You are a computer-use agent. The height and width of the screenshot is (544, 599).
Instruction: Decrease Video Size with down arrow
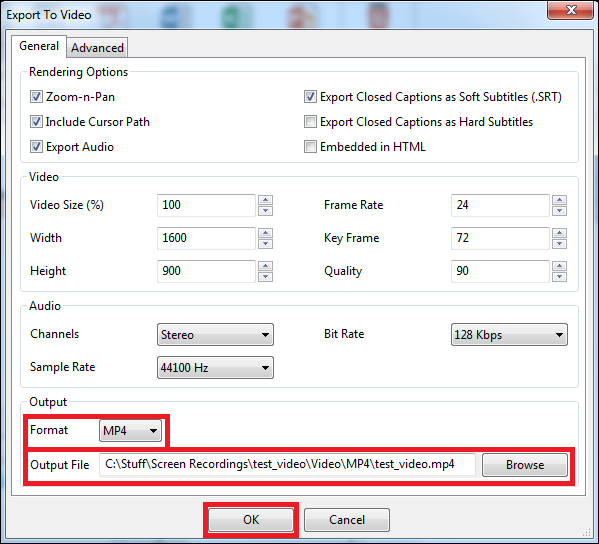point(266,211)
